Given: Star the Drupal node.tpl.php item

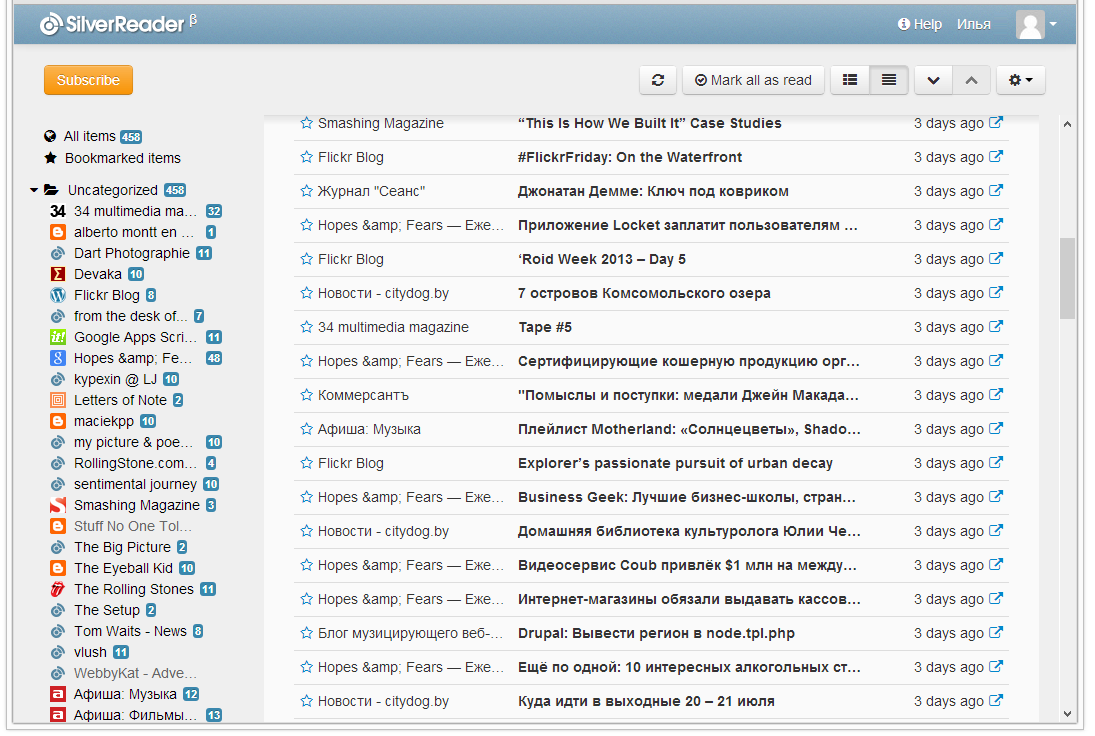Looking at the screenshot, I should coord(306,633).
